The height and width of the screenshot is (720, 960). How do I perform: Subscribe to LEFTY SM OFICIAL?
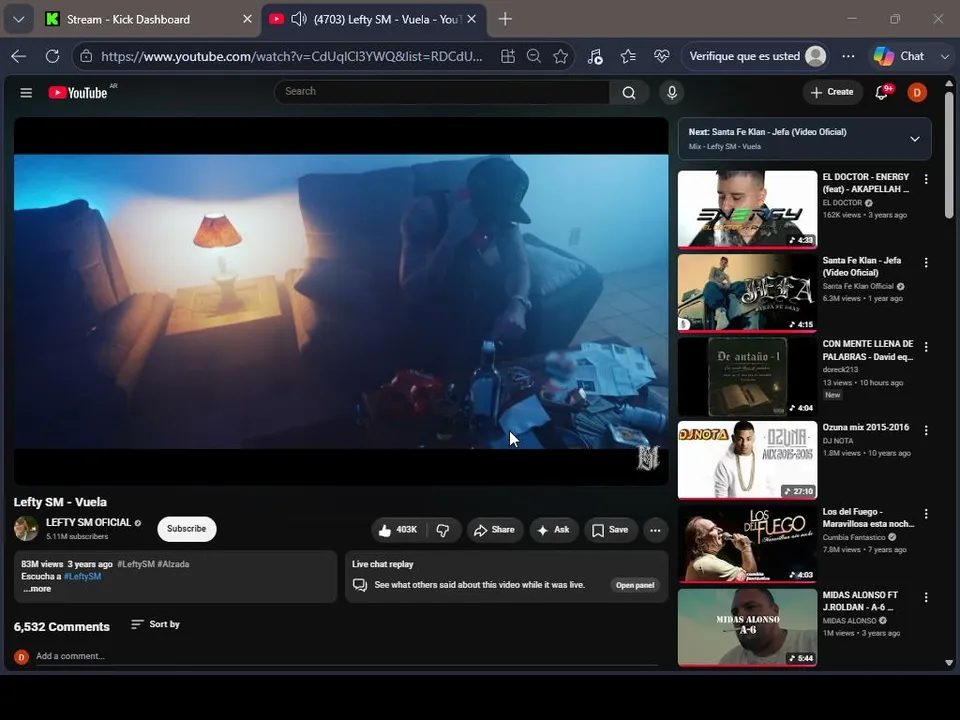tap(187, 529)
